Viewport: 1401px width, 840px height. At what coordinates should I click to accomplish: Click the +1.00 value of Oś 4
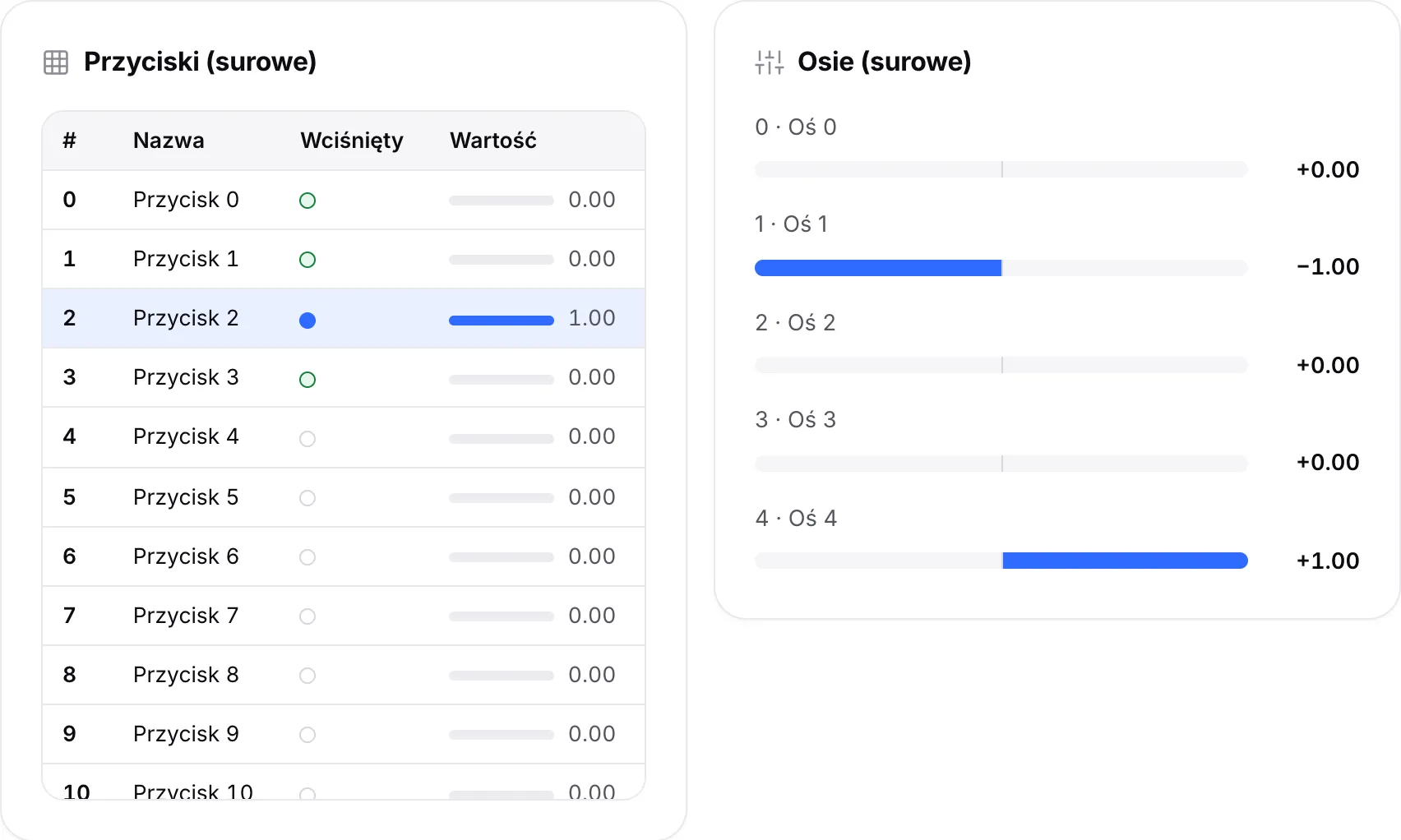(x=1328, y=561)
